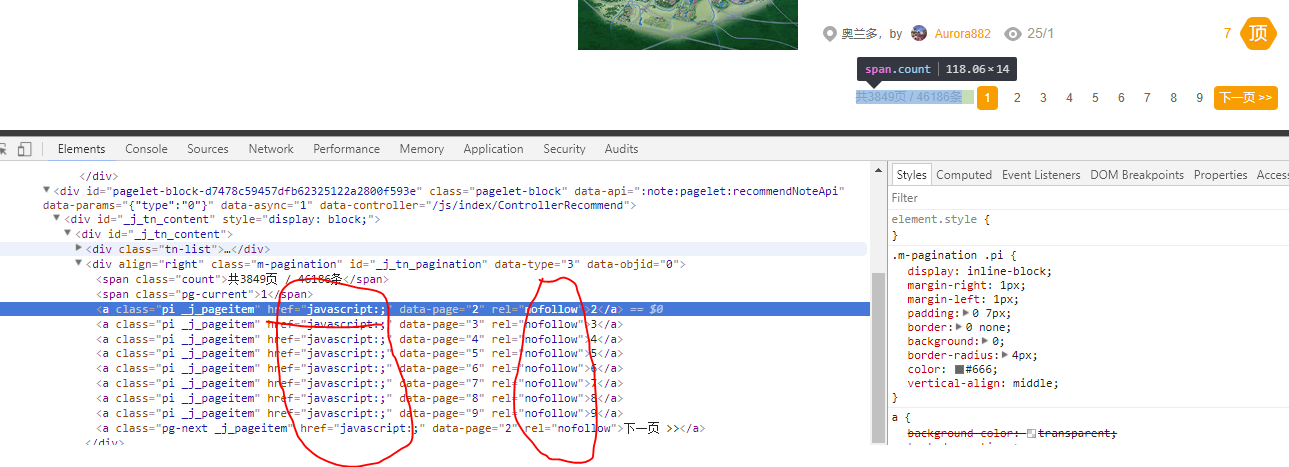The height and width of the screenshot is (467, 1289).
Task: Collapse the m-pagination div node
Action: click(x=80, y=264)
